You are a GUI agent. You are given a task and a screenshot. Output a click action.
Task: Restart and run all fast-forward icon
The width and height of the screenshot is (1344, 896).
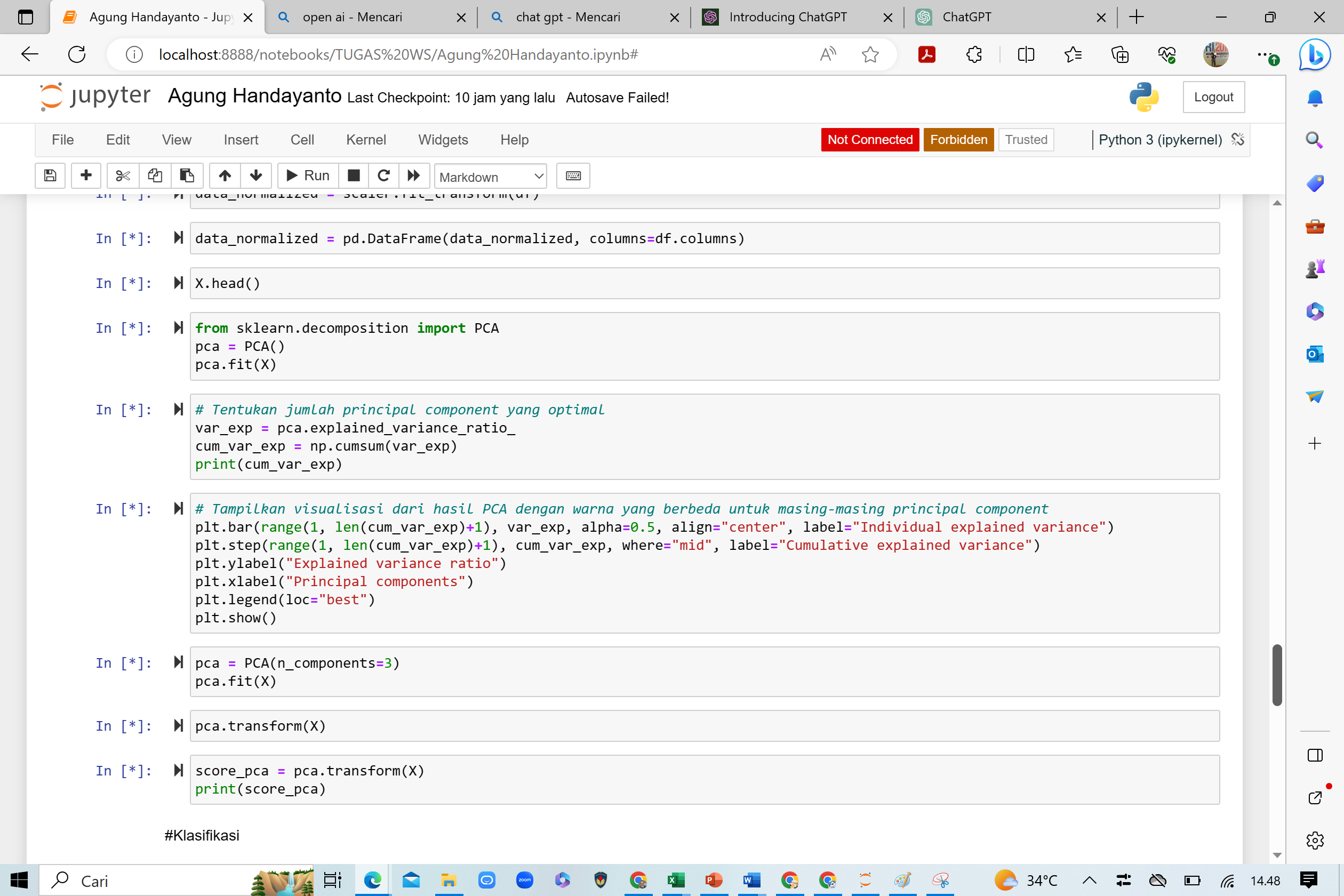click(x=414, y=175)
